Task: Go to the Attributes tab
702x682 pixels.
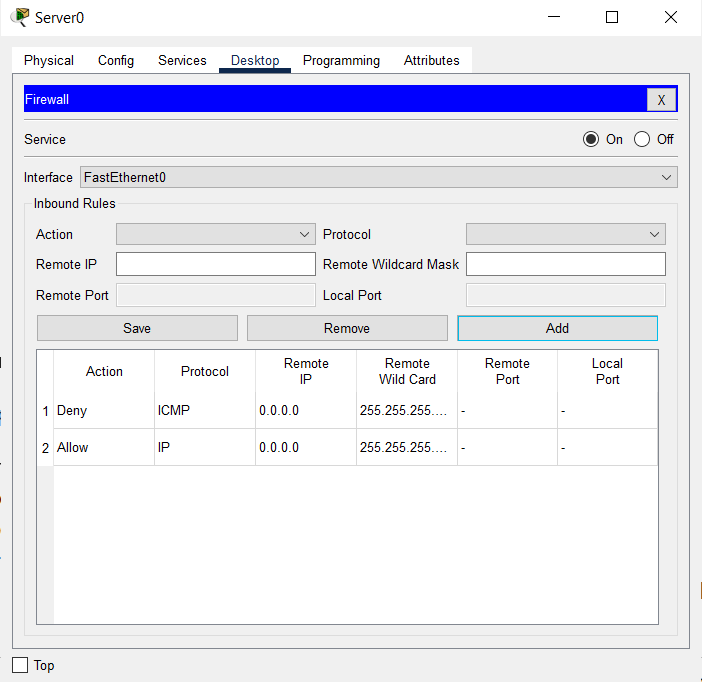Action: coord(432,60)
